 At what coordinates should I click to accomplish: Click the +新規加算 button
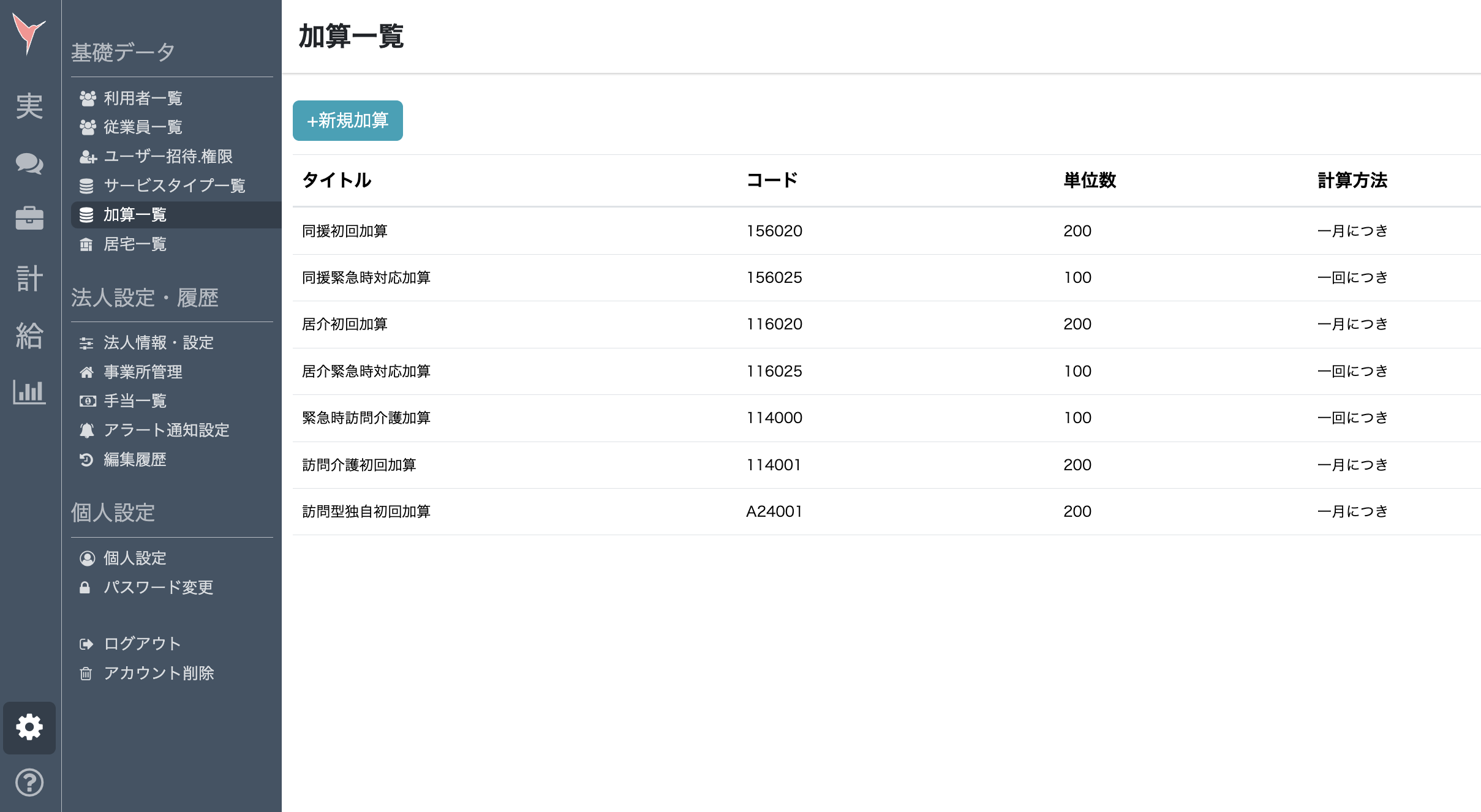coord(347,121)
